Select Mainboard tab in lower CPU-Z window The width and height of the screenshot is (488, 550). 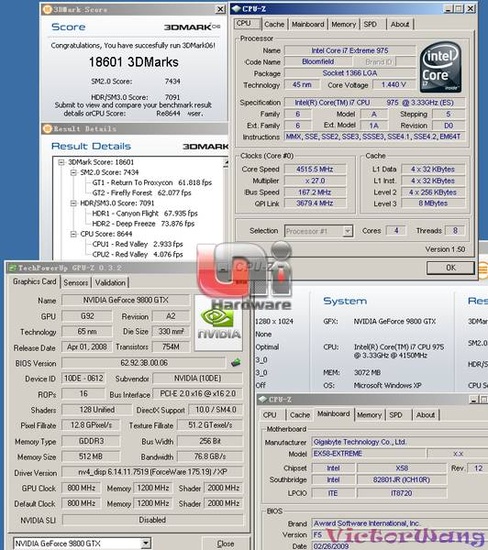click(x=333, y=414)
